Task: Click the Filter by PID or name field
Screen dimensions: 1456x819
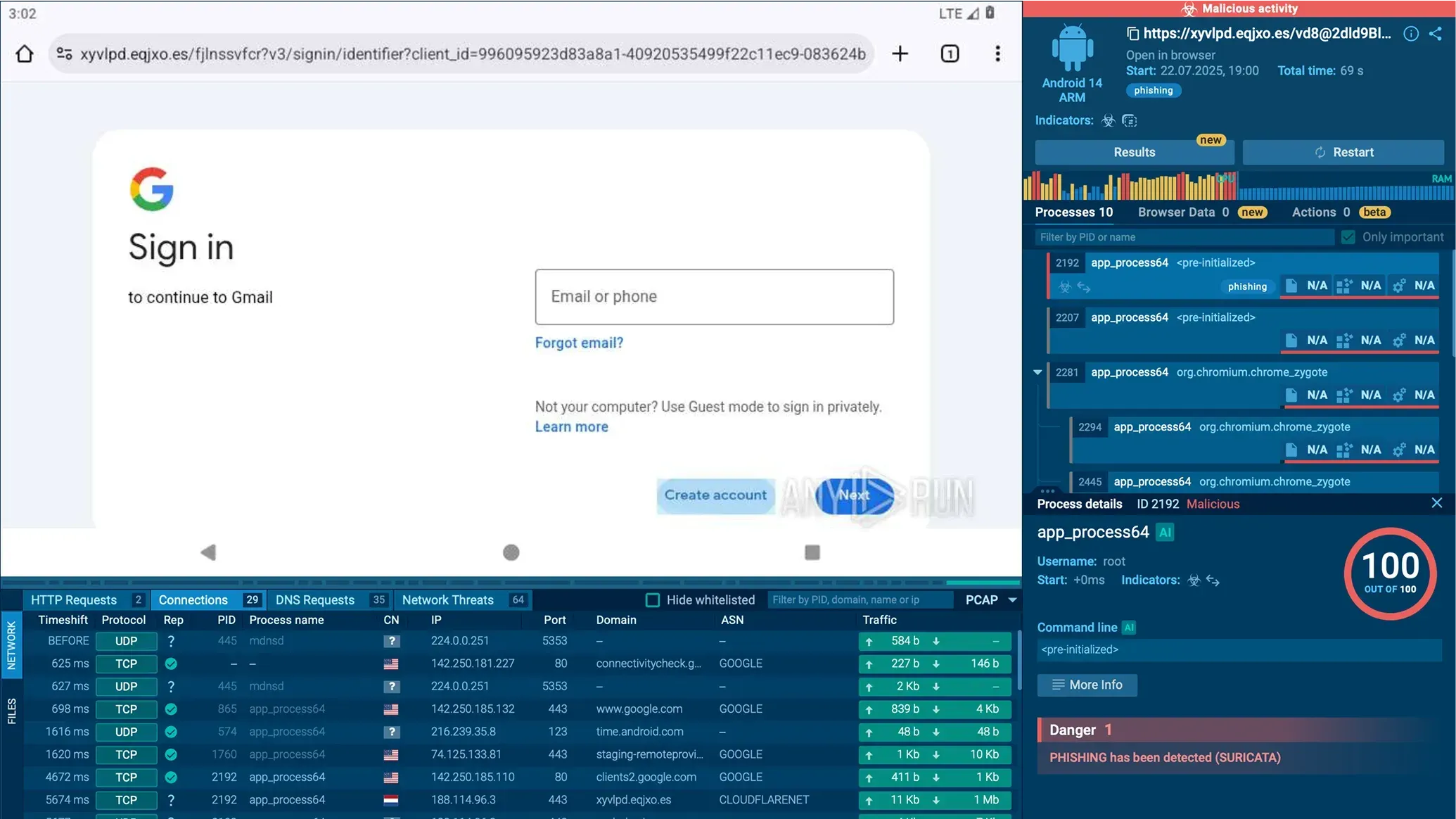Action: pyautogui.click(x=1184, y=237)
